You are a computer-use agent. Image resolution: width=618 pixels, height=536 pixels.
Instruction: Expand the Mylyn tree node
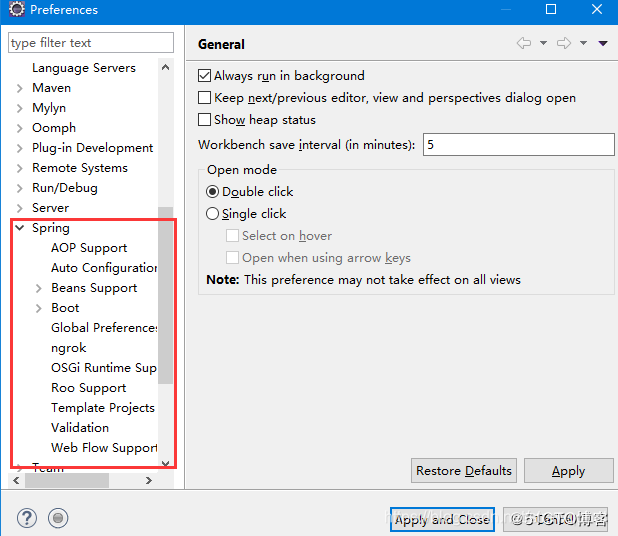coord(20,108)
